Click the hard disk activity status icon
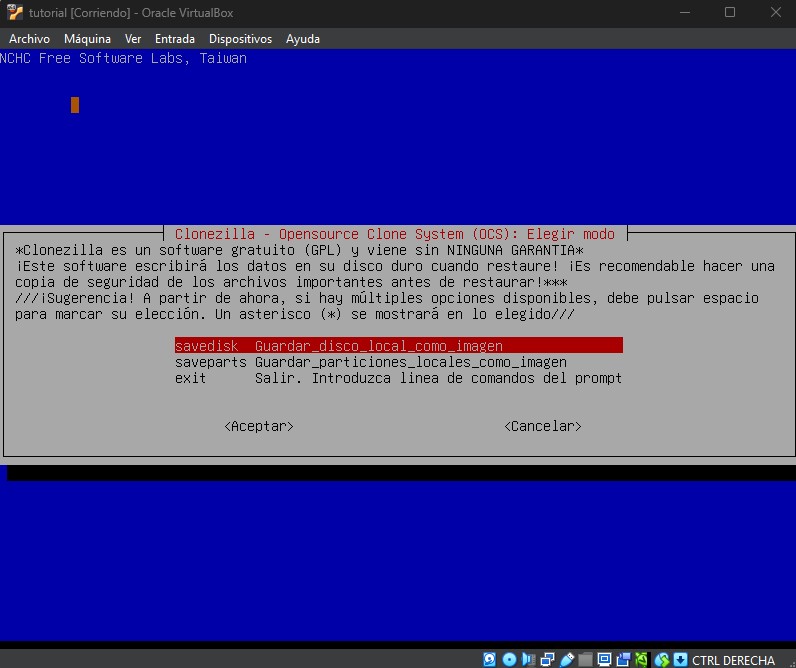Viewport: 796px width, 668px height. (489, 659)
